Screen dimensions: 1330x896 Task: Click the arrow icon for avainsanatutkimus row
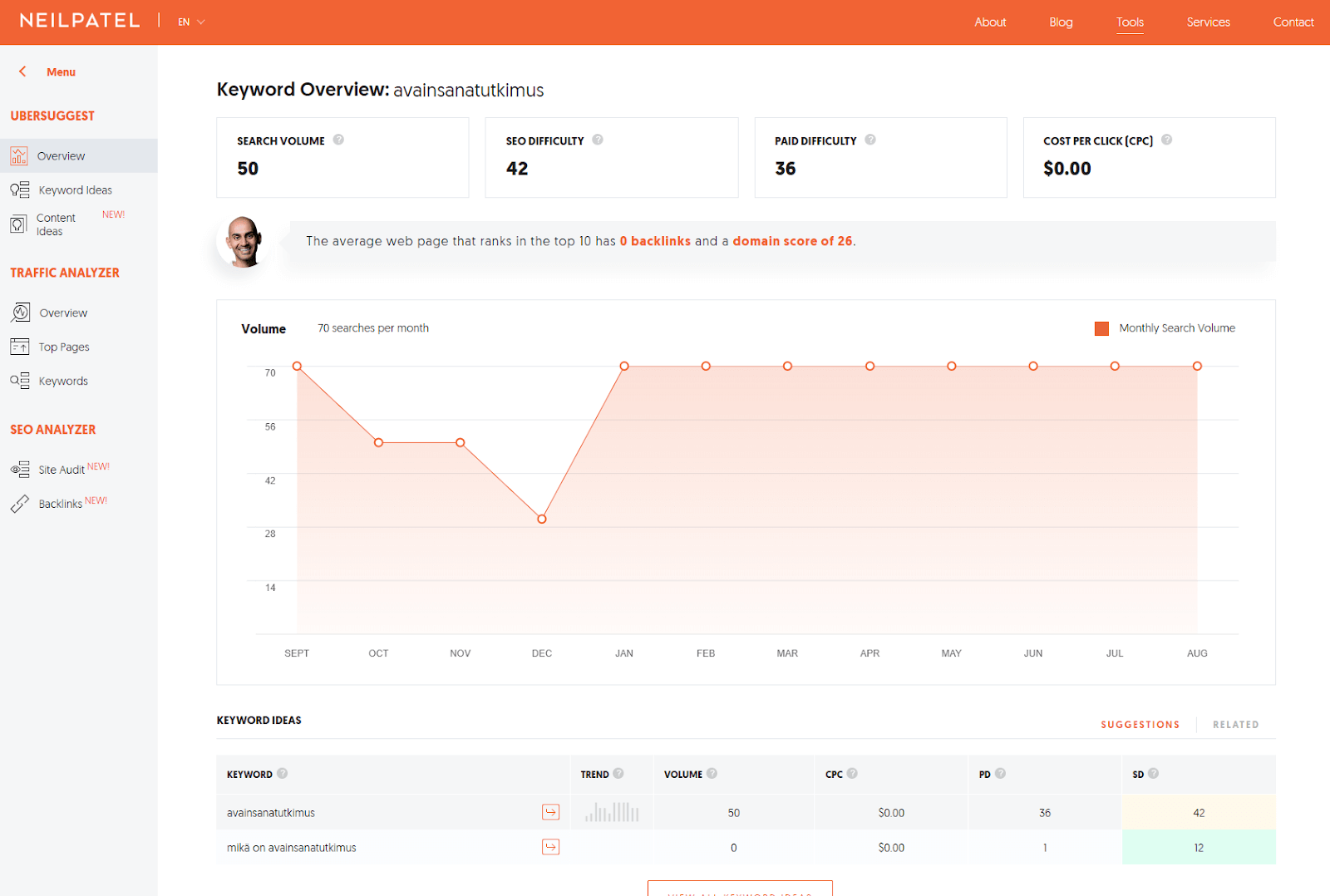coord(550,812)
